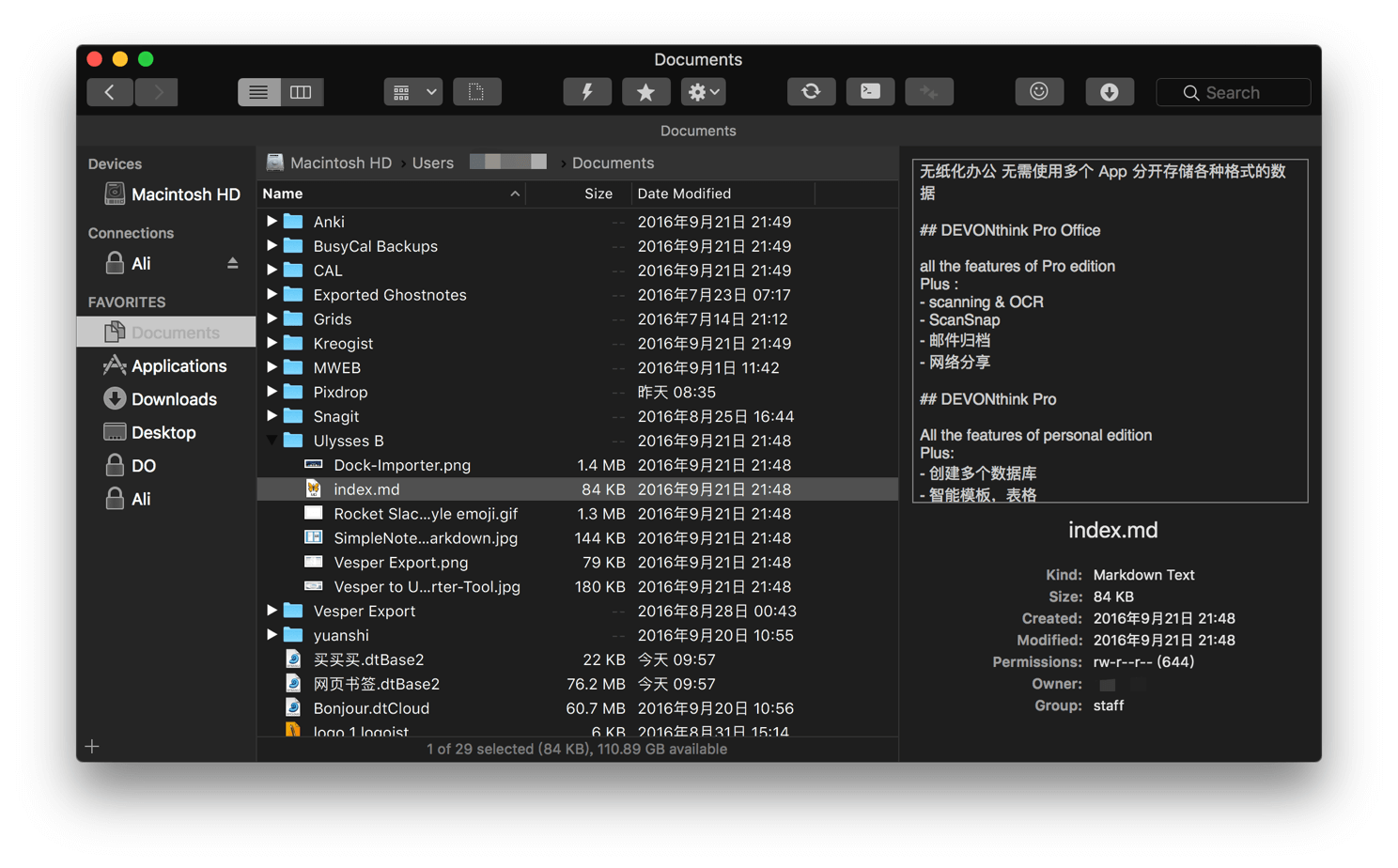Expand the Exported Ghostnotes folder
Viewport: 1398px width, 868px height.
tap(272, 295)
